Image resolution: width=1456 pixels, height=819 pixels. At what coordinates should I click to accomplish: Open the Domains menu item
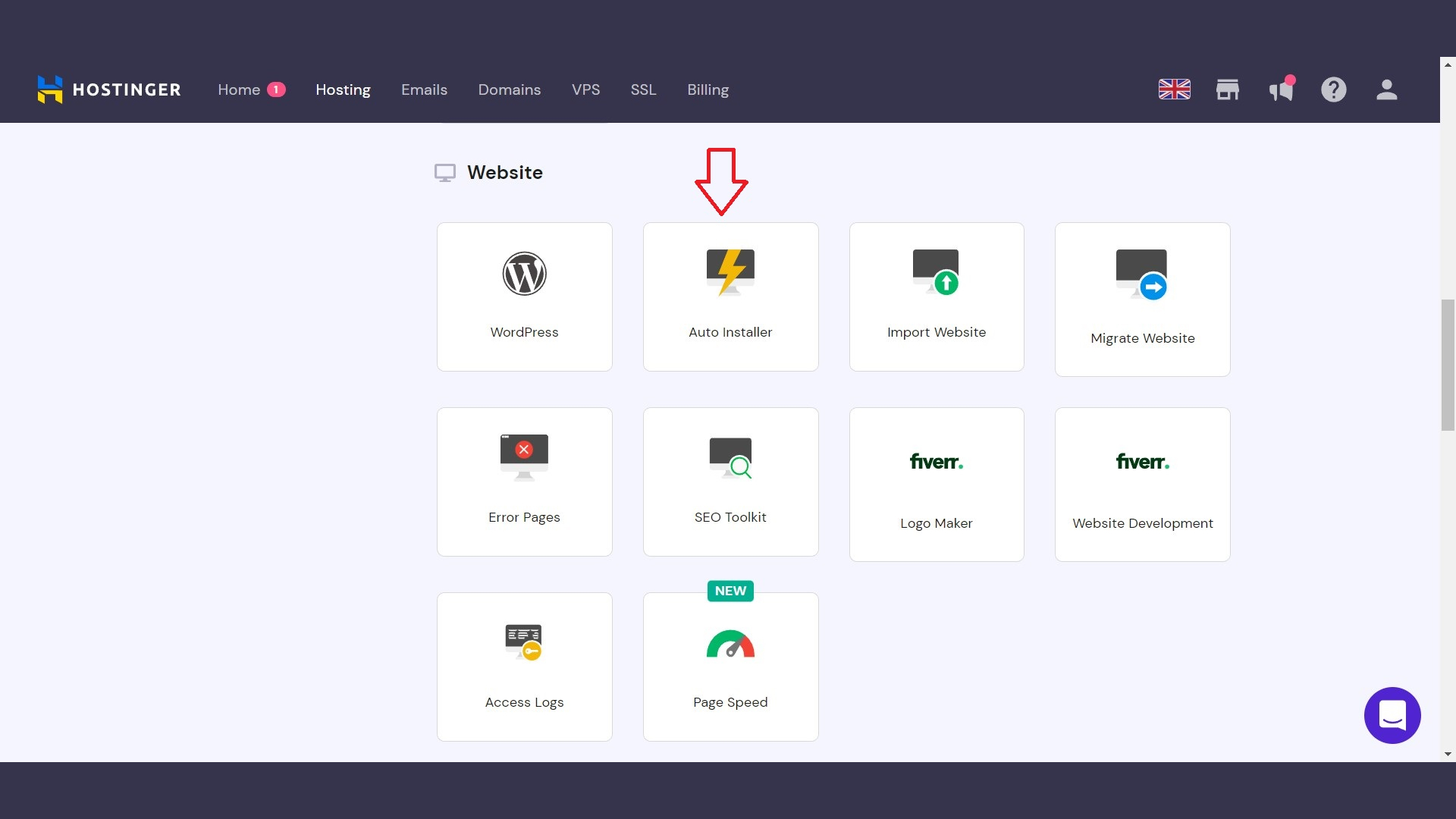pyautogui.click(x=509, y=89)
